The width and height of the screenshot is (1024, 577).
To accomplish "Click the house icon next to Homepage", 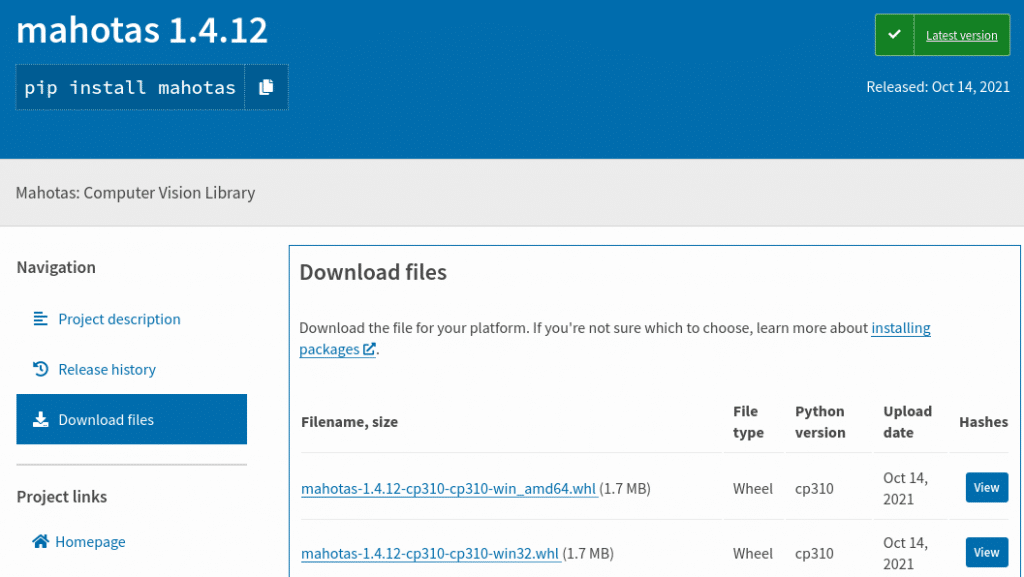I will [x=40, y=542].
